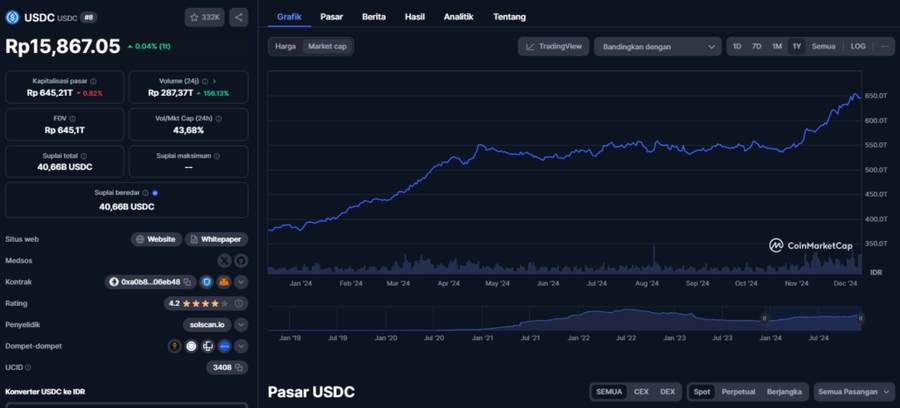This screenshot has height=408, width=900.
Task: Expand the Kontrak chevron
Action: [241, 282]
